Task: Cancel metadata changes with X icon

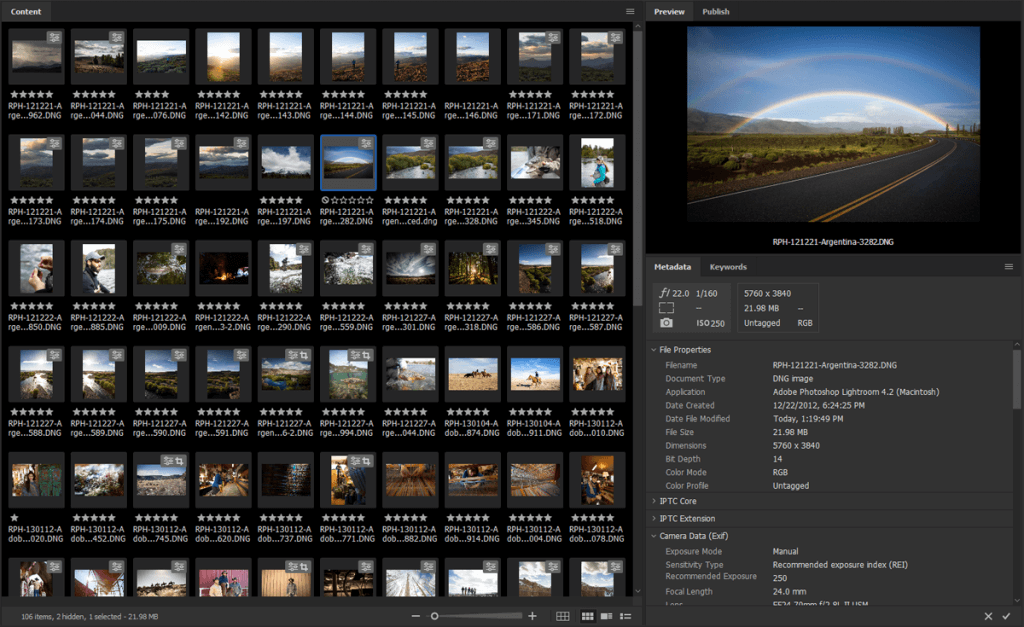Action: pyautogui.click(x=988, y=617)
